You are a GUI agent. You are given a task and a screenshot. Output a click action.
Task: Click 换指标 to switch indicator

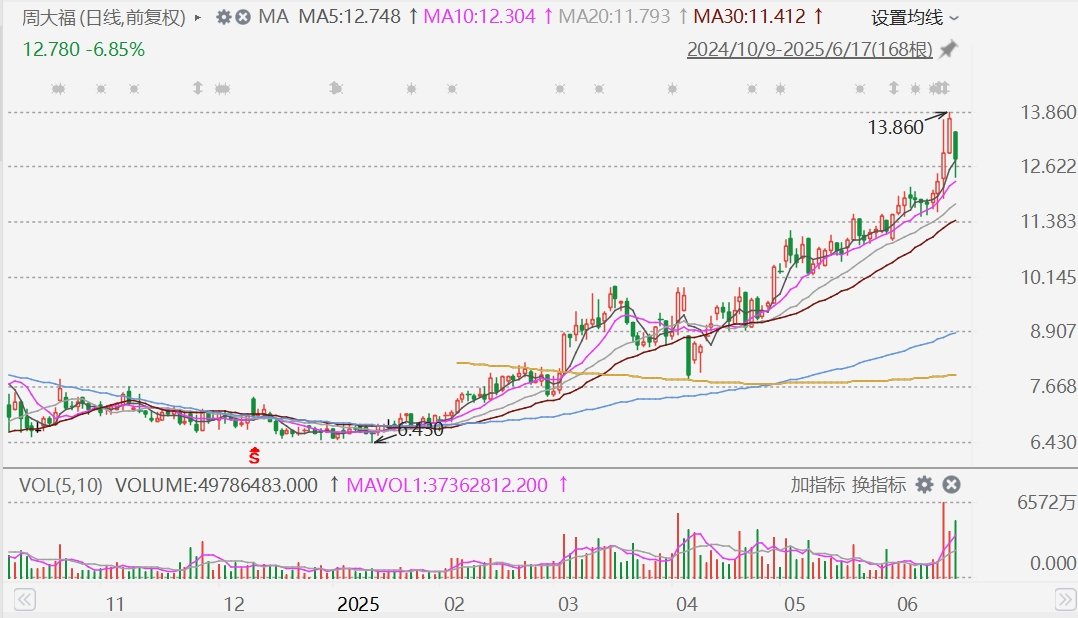879,485
